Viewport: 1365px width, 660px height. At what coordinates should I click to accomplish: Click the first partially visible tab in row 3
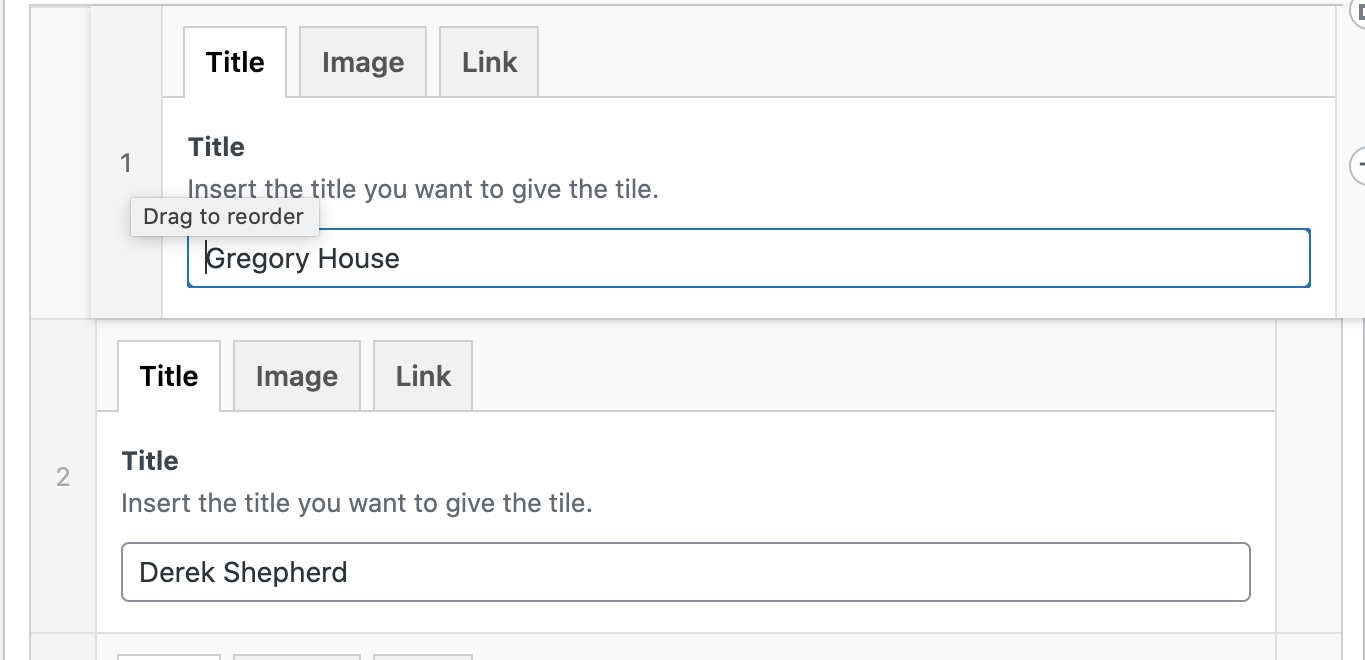point(169,656)
